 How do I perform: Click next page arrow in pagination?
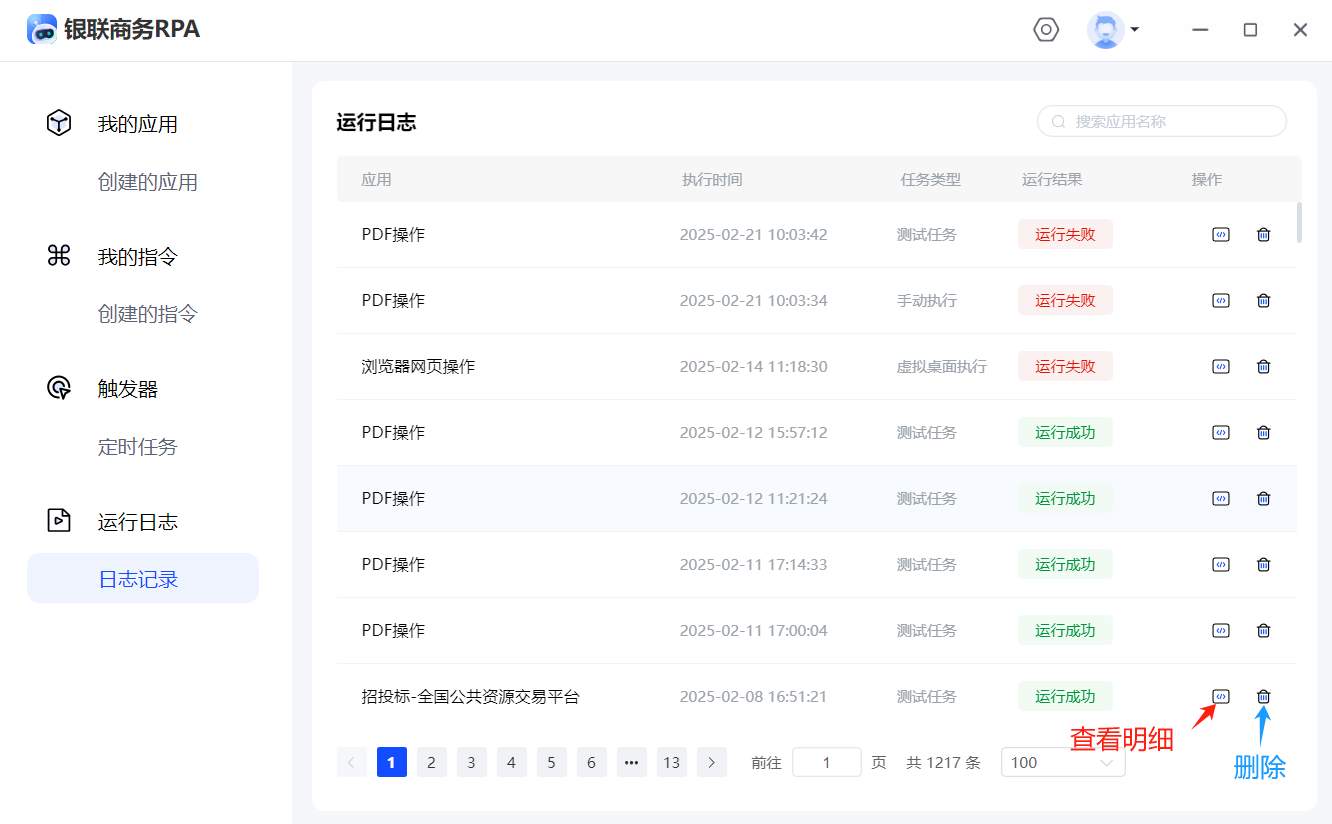tap(711, 763)
